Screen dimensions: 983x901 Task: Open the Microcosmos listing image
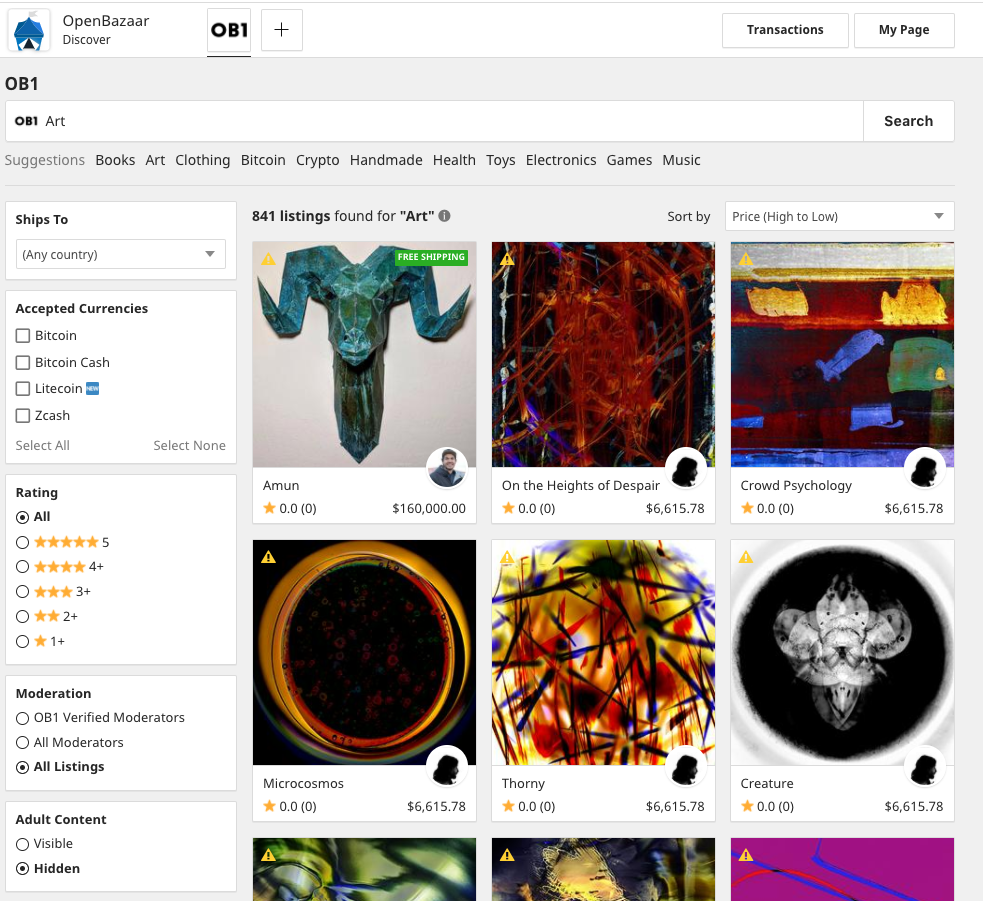[364, 652]
